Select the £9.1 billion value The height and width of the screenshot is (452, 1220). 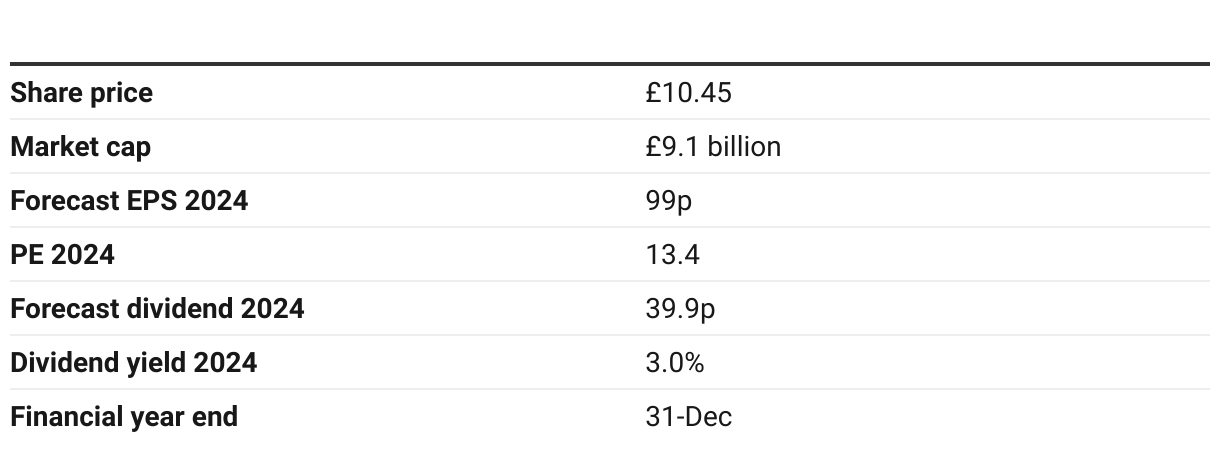coord(713,147)
